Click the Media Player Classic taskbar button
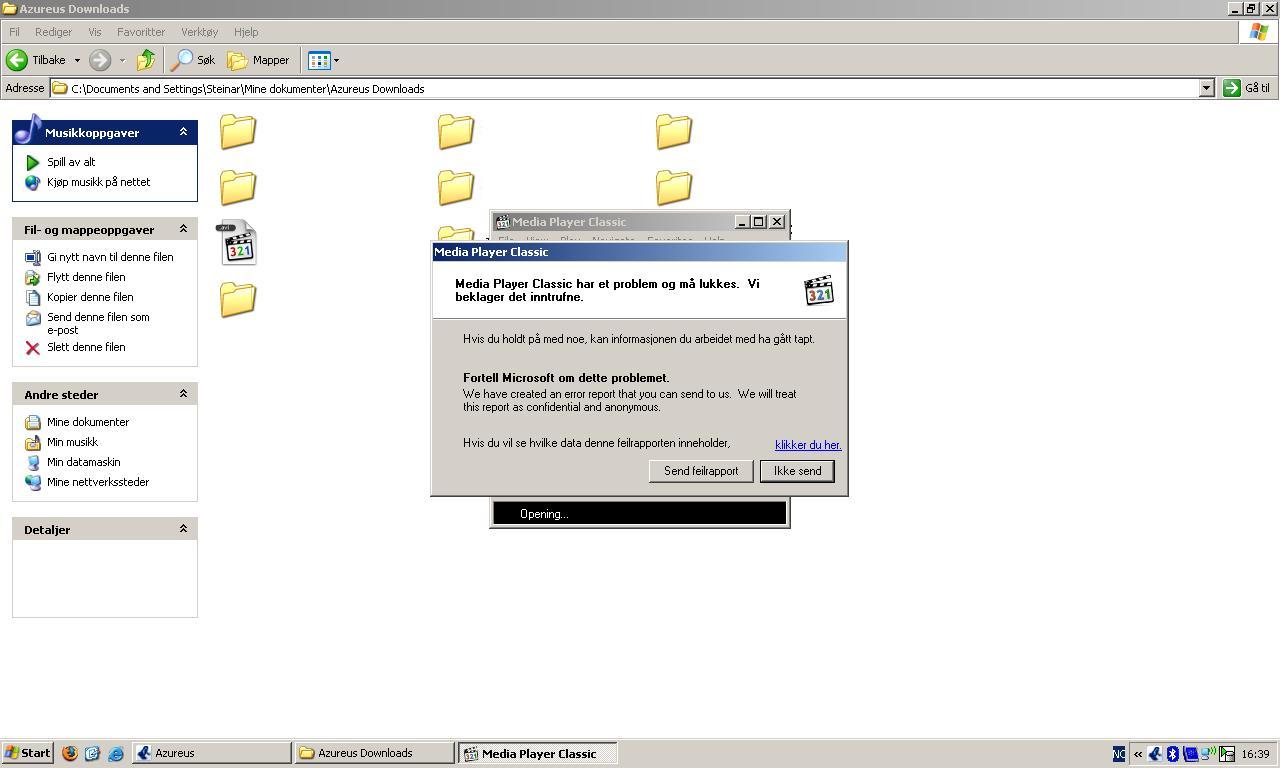 [x=538, y=753]
